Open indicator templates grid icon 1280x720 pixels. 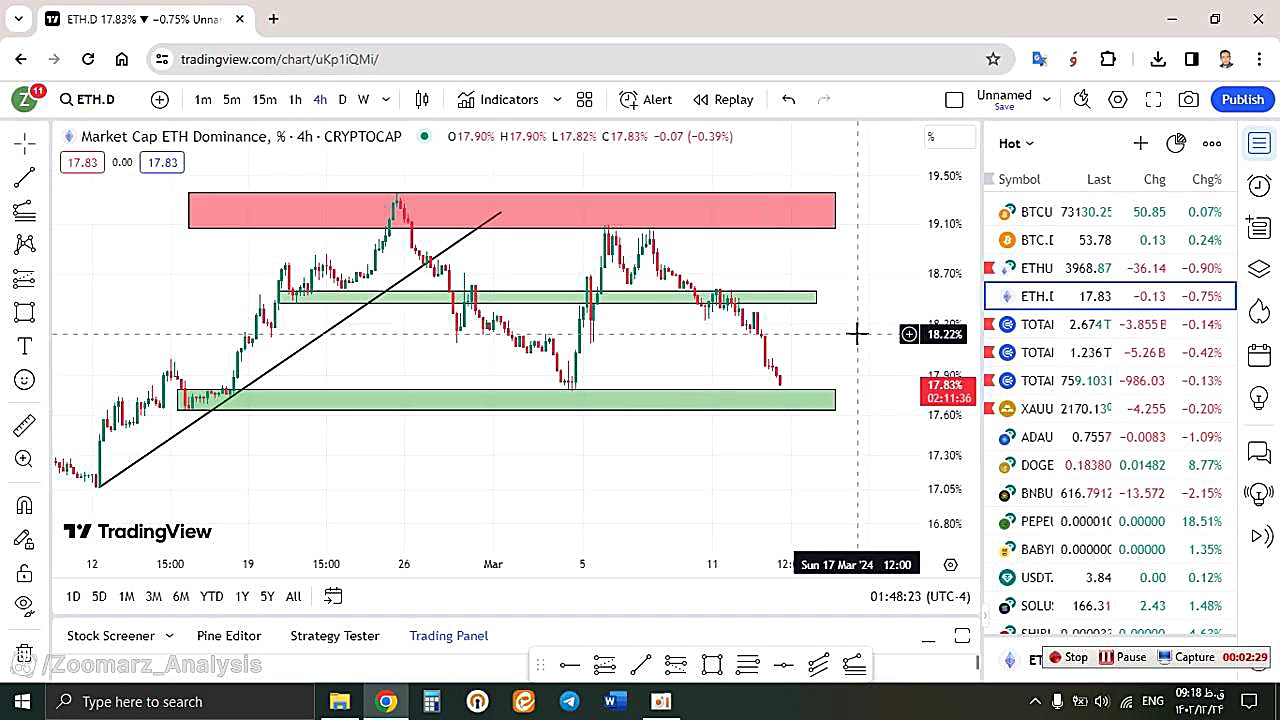coord(585,99)
